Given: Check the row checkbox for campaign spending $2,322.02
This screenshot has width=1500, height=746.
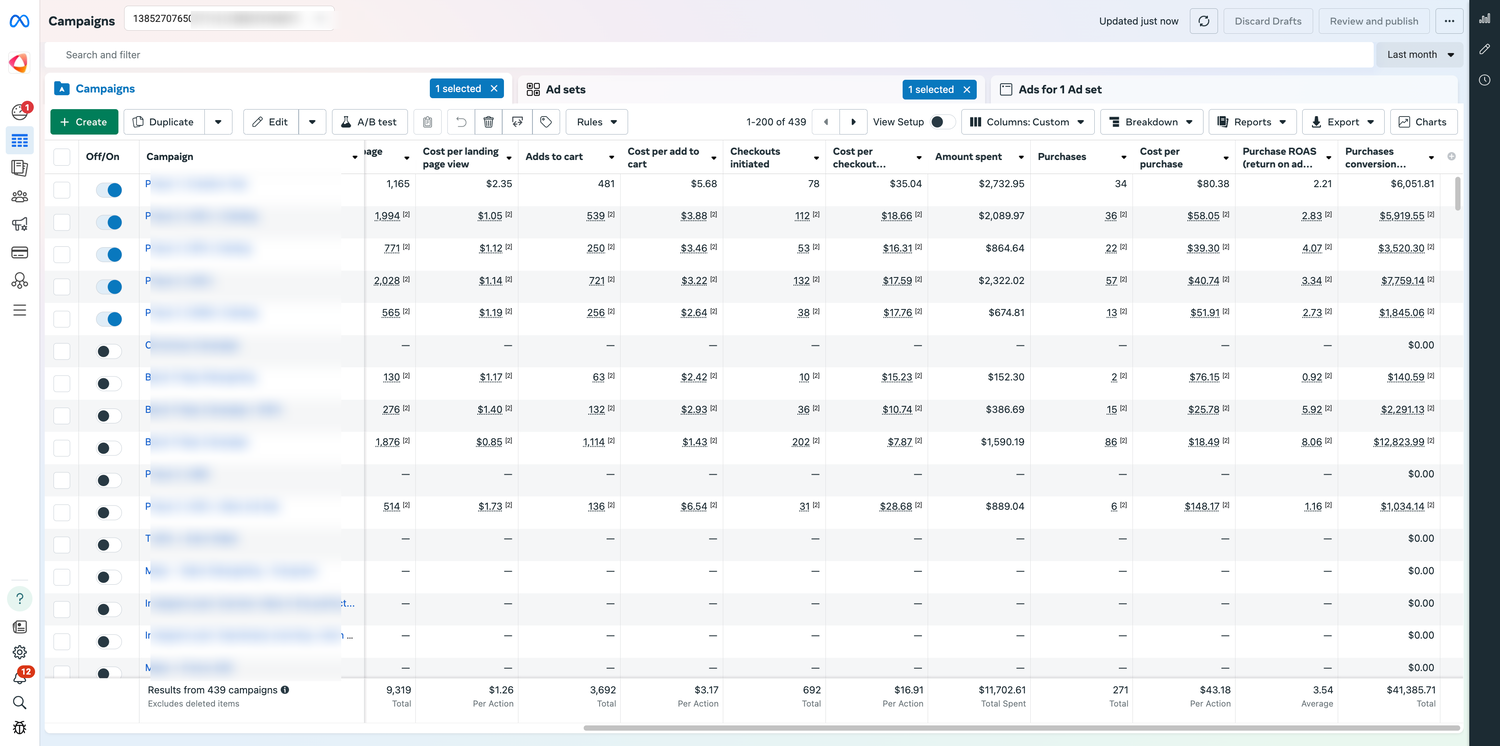Looking at the screenshot, I should 62,286.
